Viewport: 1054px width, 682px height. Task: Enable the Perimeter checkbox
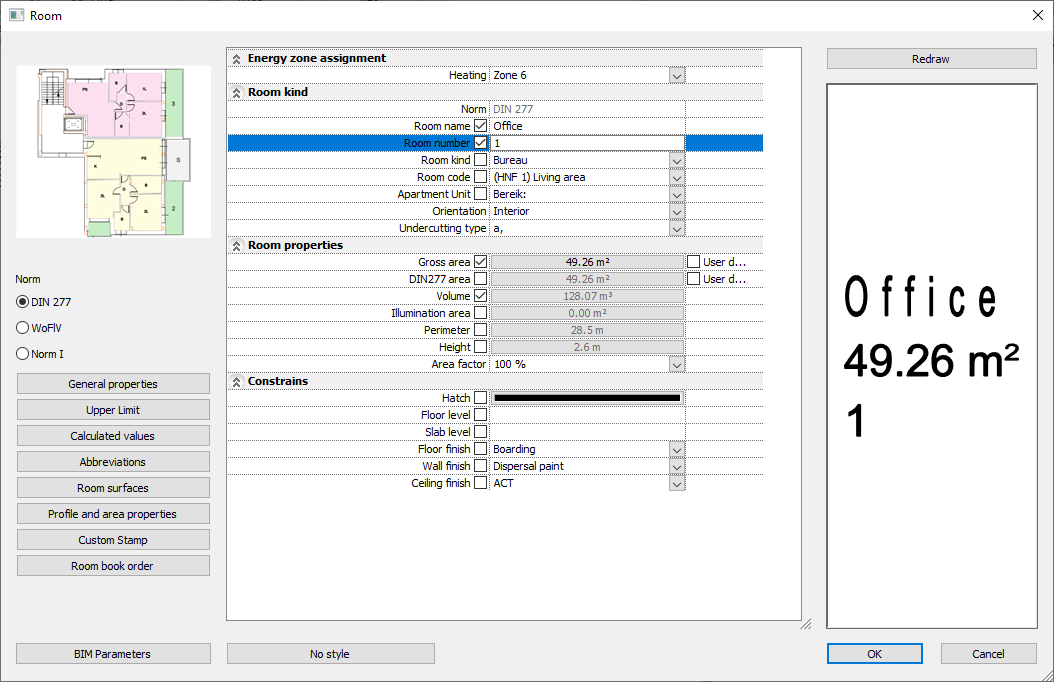coord(481,331)
